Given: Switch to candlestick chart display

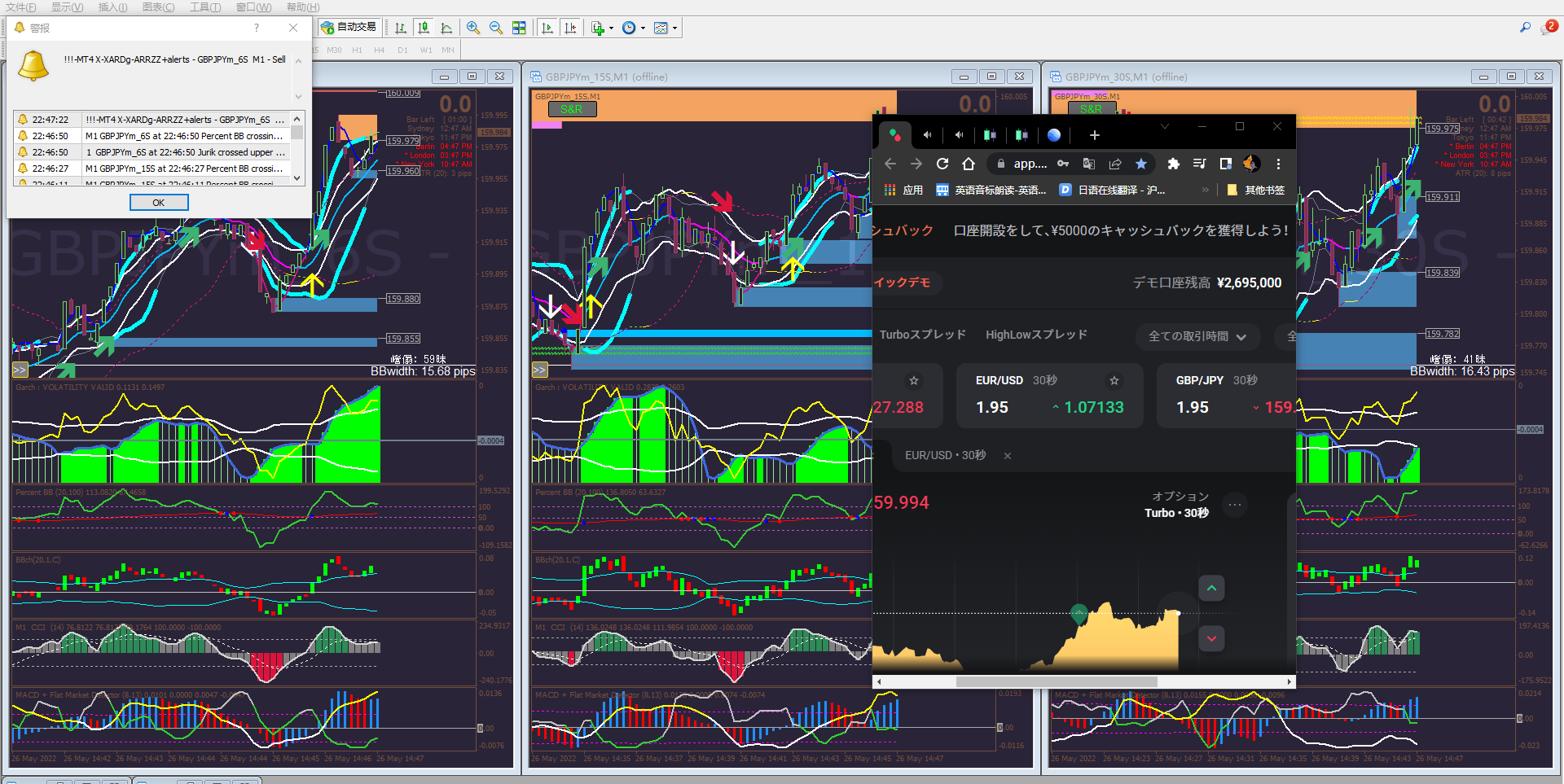Looking at the screenshot, I should pyautogui.click(x=424, y=28).
